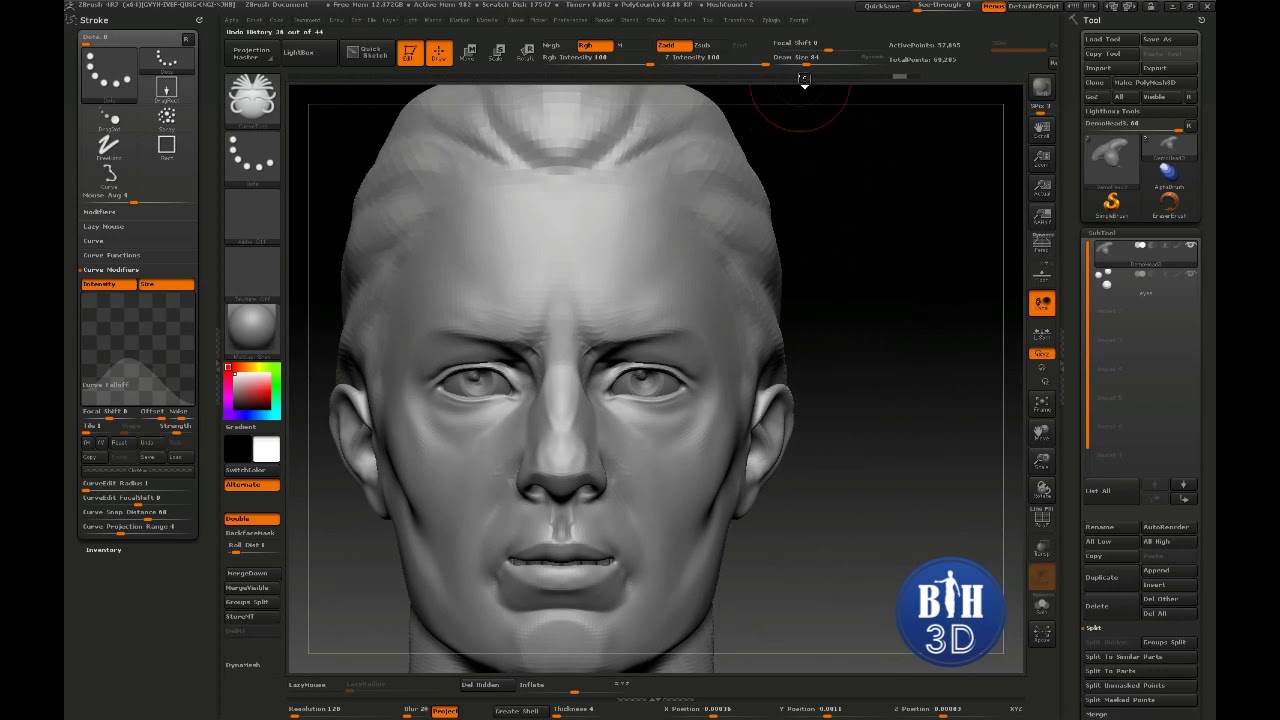This screenshot has height=720, width=1280.
Task: Choose the Spray stroke type
Action: (167, 119)
